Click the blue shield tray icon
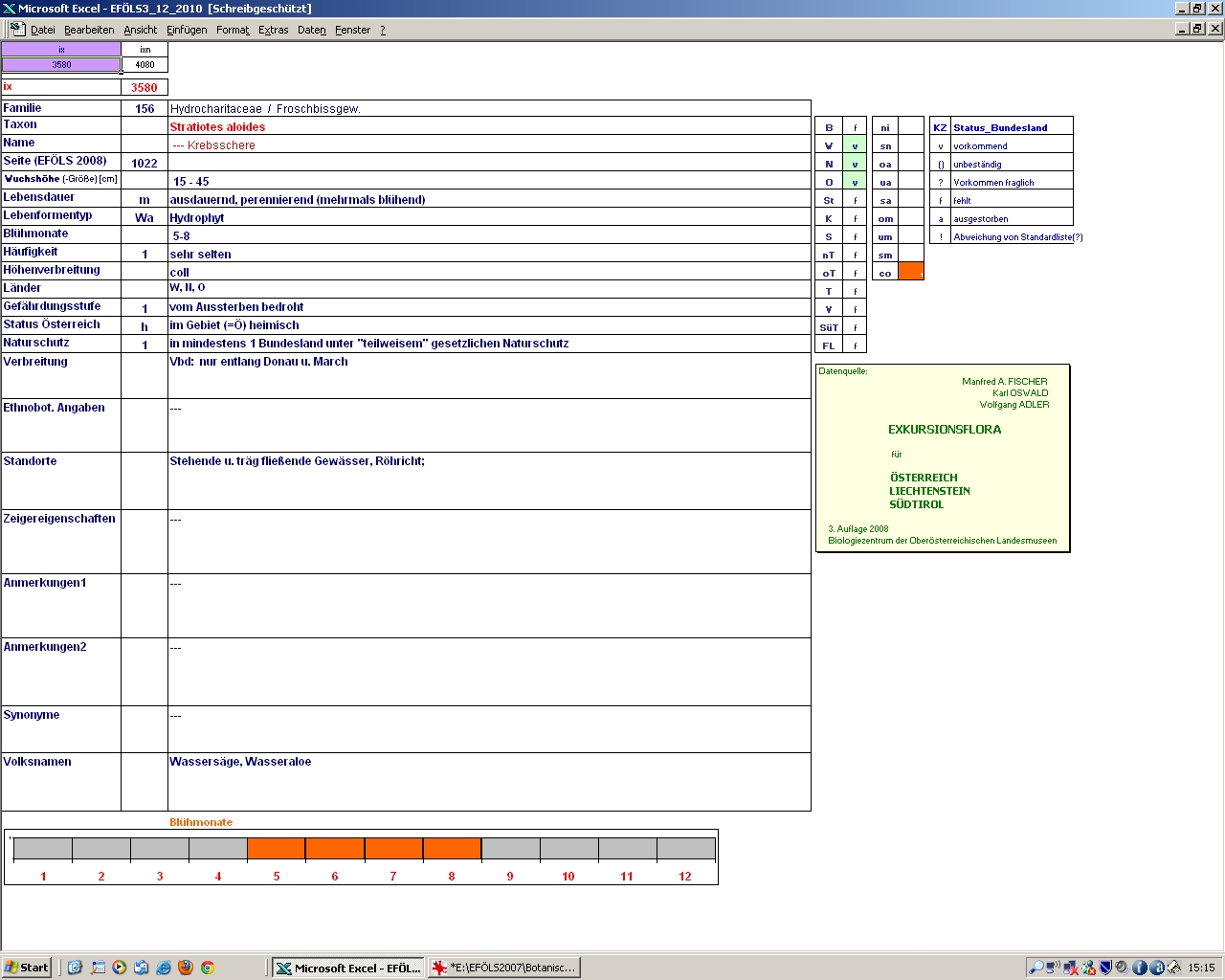 (1105, 968)
